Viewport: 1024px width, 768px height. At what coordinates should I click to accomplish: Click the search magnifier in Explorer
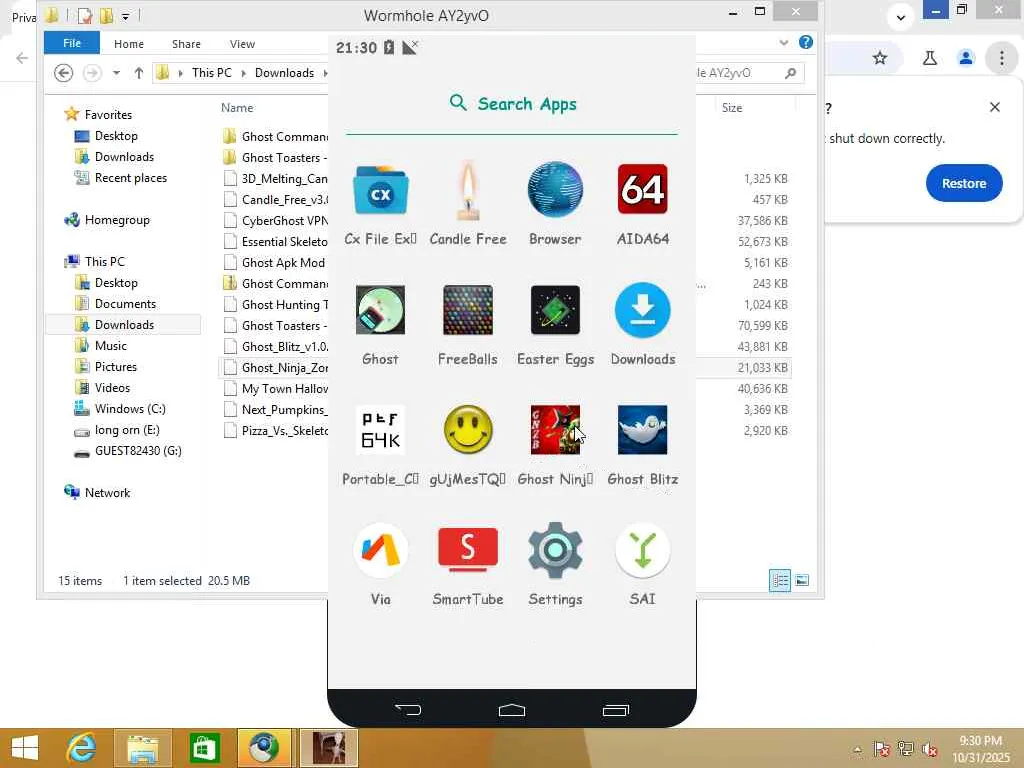790,72
